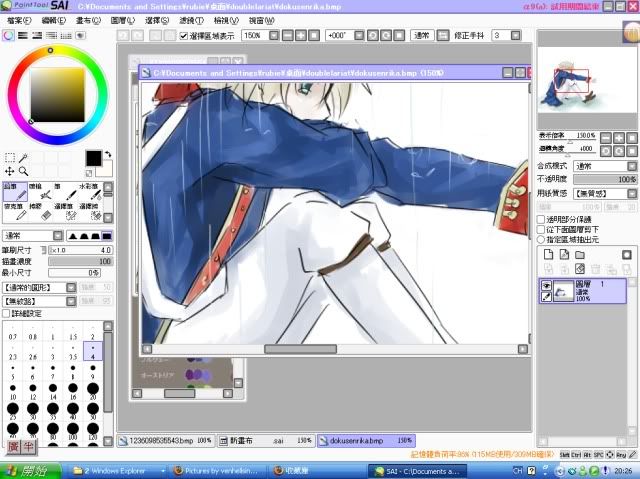Viewport: 640px width, 479px height.
Task: Zoom in using toolbar plus button
Action: (x=300, y=35)
